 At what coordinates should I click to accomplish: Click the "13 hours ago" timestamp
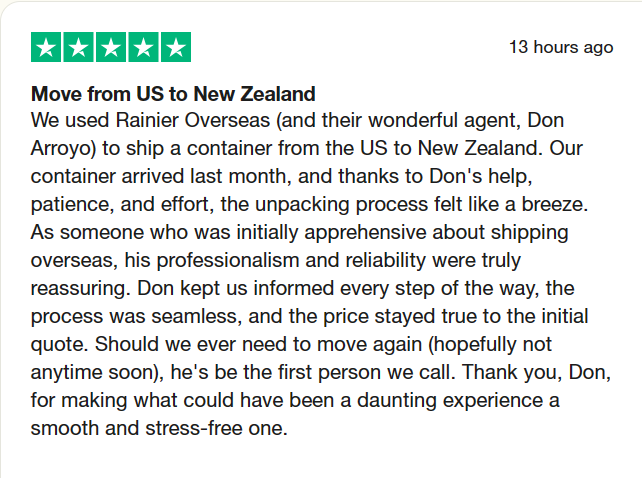tap(561, 47)
